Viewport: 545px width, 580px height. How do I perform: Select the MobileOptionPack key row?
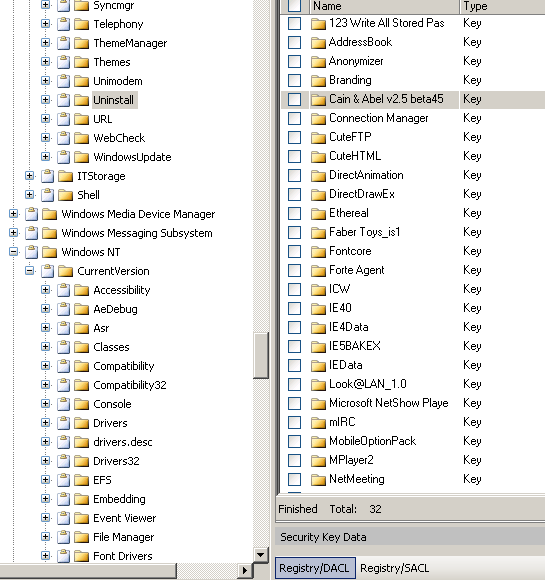click(x=413, y=441)
